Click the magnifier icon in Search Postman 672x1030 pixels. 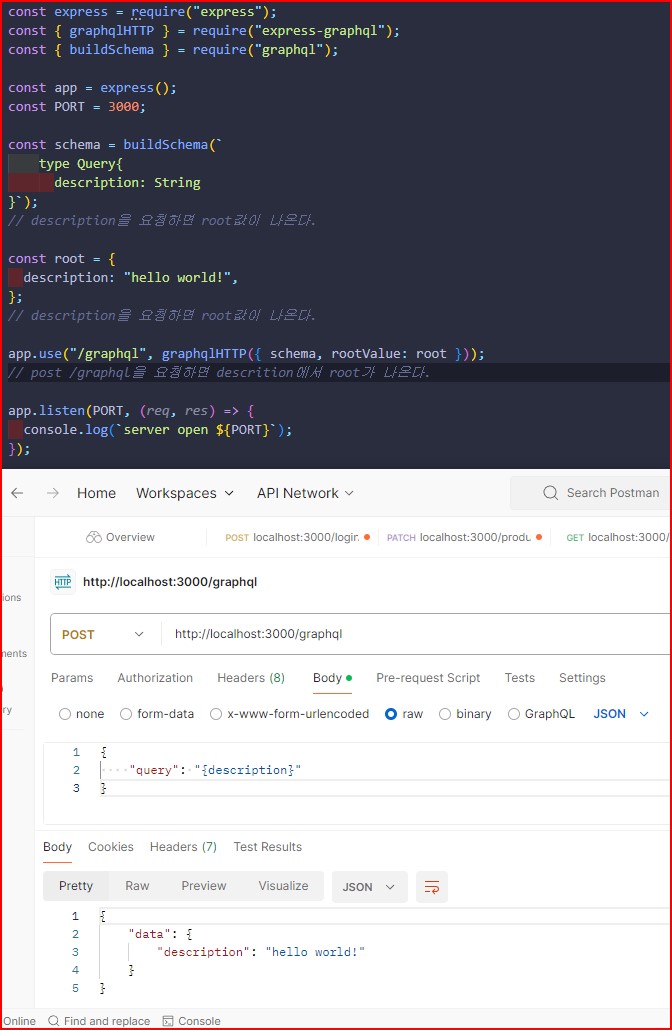point(550,493)
